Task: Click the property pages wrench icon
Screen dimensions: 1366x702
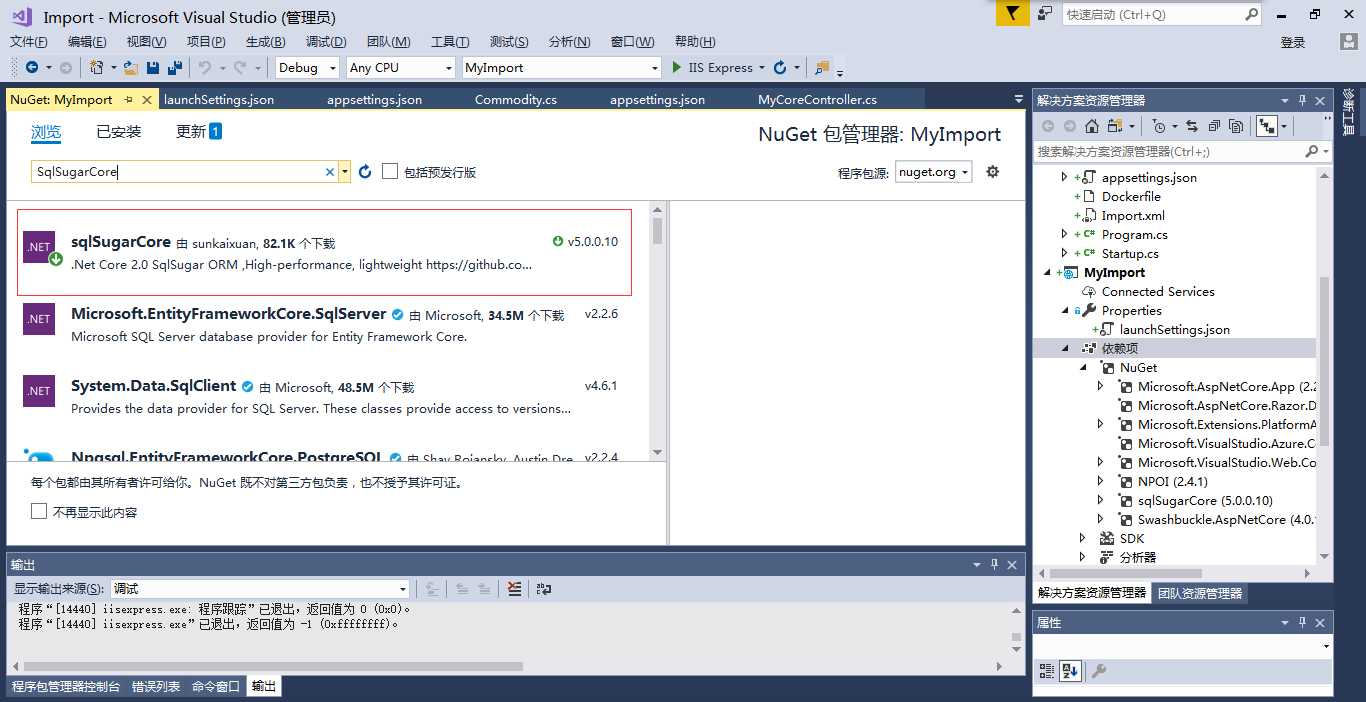Action: click(x=1098, y=671)
